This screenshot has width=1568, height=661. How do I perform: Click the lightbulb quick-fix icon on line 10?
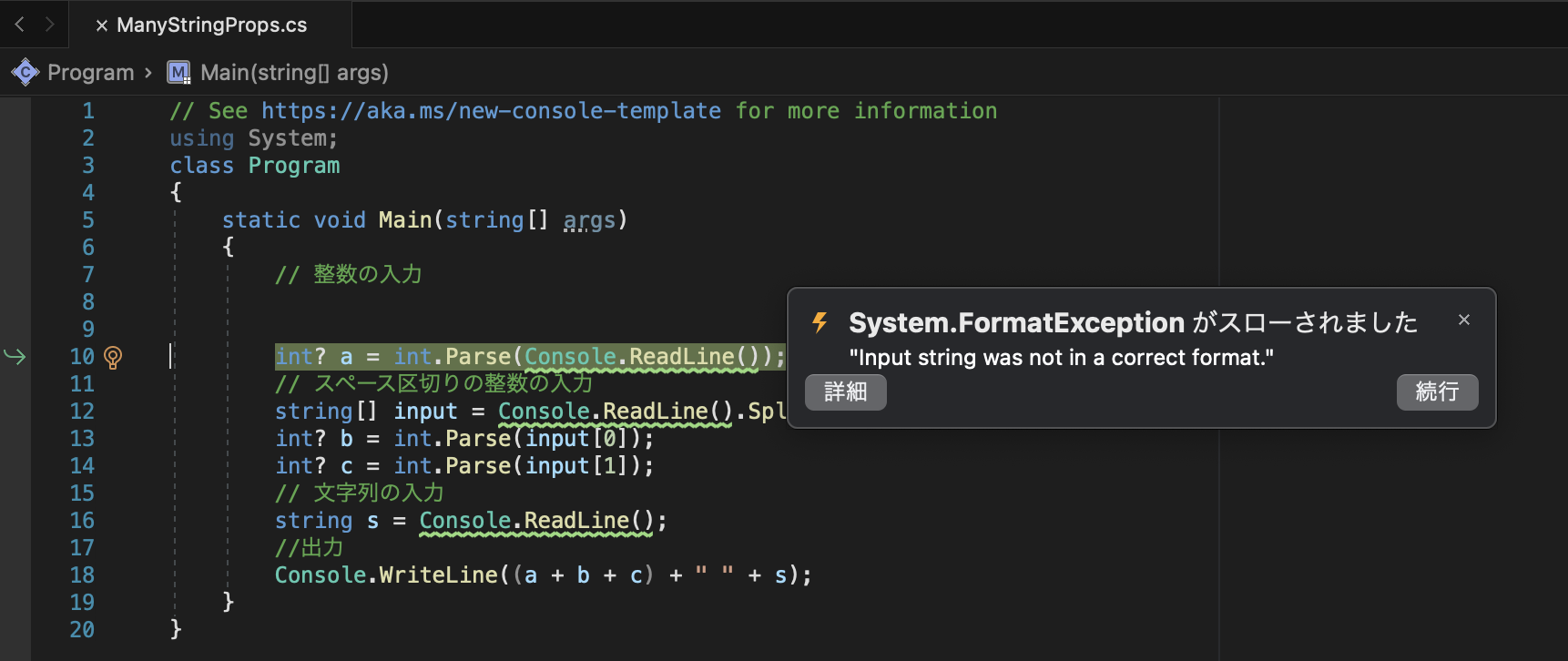[x=113, y=357]
